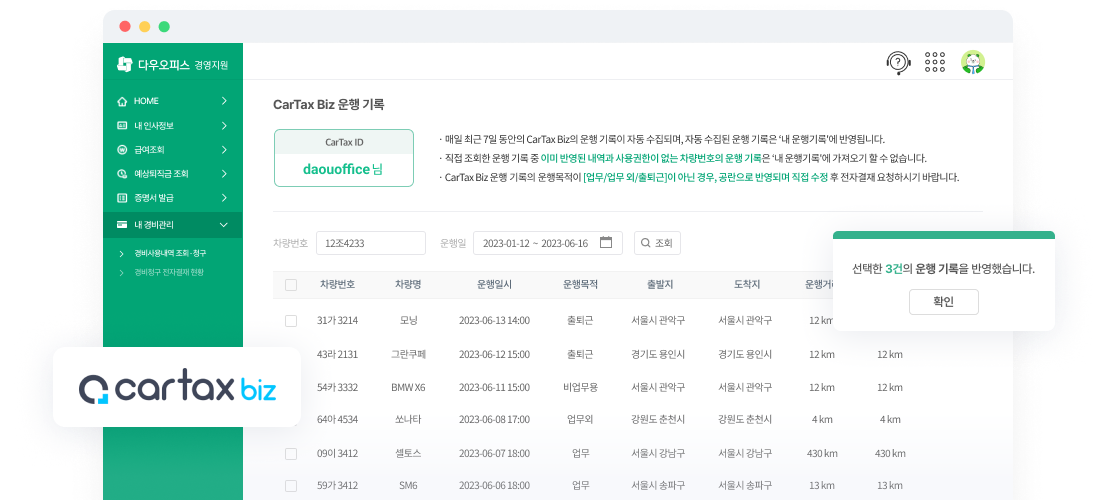Click the magnifier icon in 조회 button

click(645, 243)
